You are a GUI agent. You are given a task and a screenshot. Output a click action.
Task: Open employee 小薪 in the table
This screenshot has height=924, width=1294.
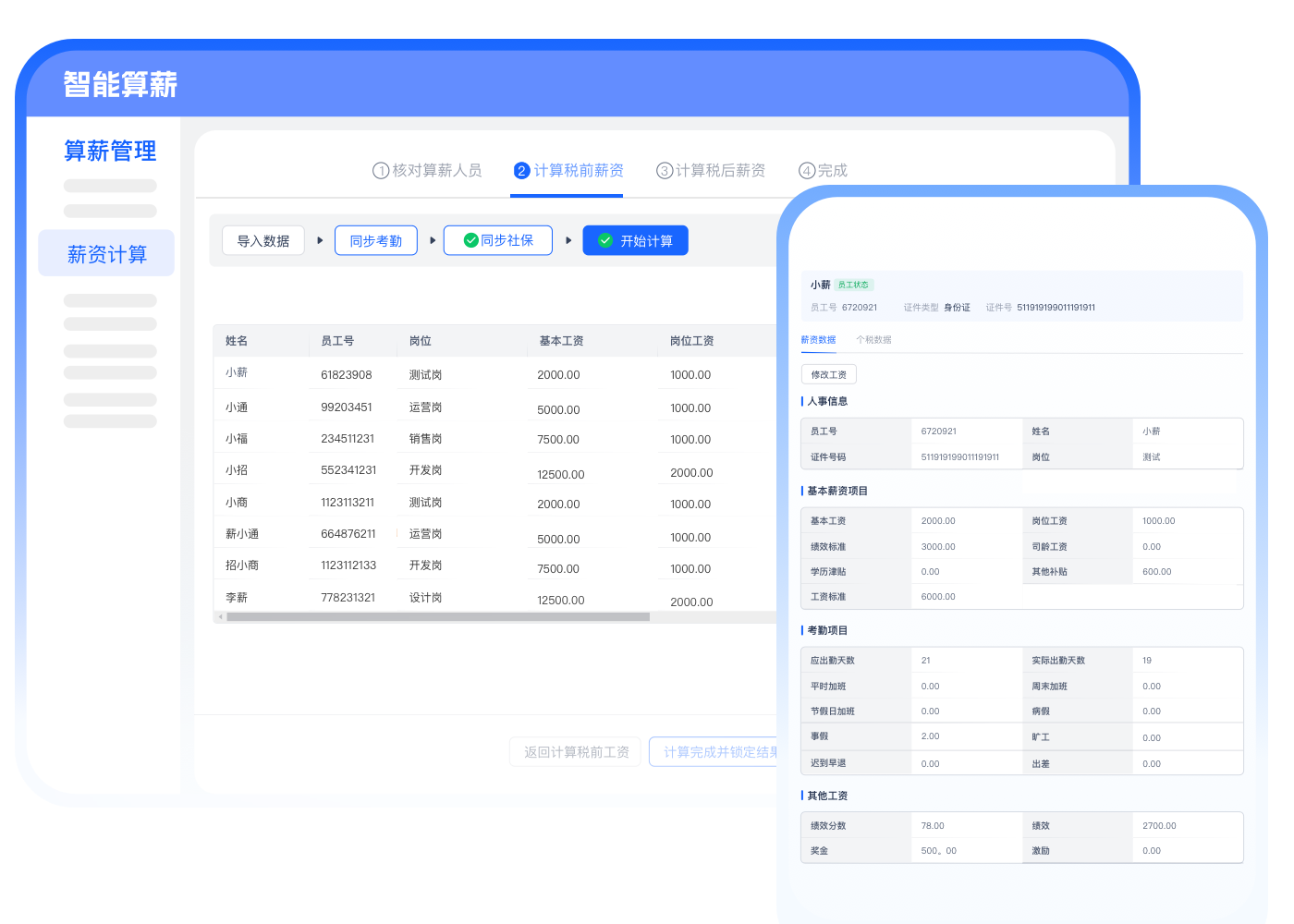(x=237, y=372)
